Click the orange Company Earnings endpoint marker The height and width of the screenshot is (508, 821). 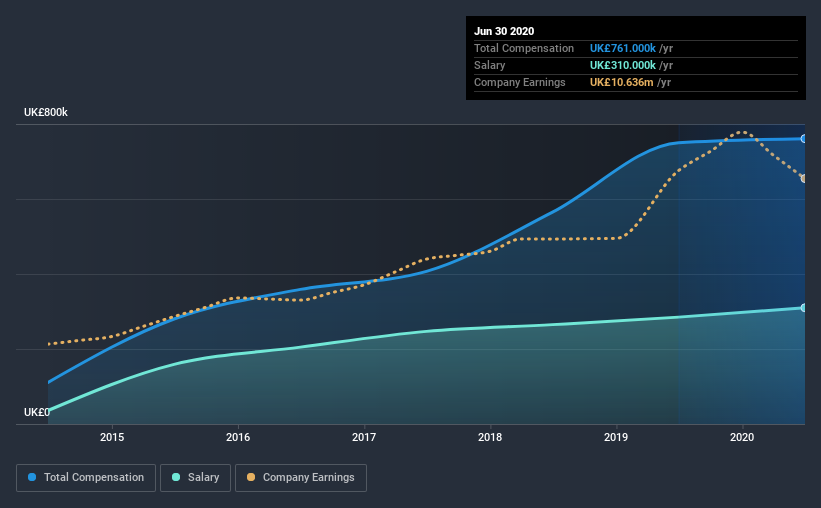pyautogui.click(x=803, y=179)
